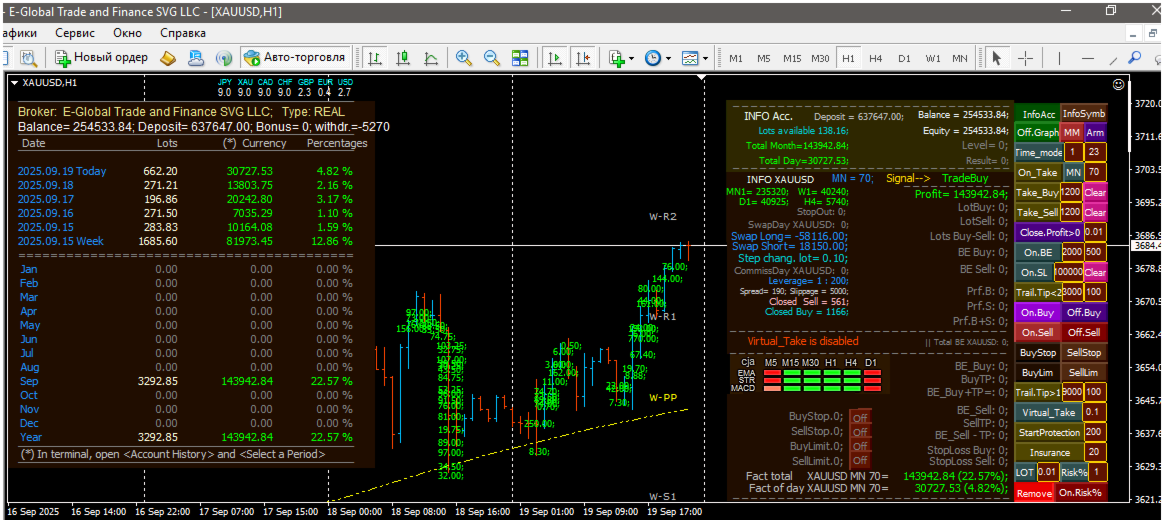Toggle the BuyStop Off switch
Screen dimensions: 1168x520
[x=860, y=418]
